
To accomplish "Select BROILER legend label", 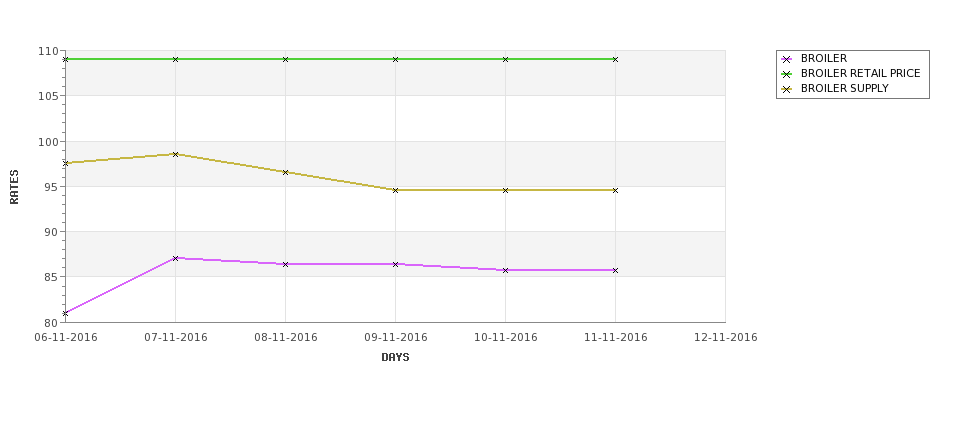I will pyautogui.click(x=824, y=58).
